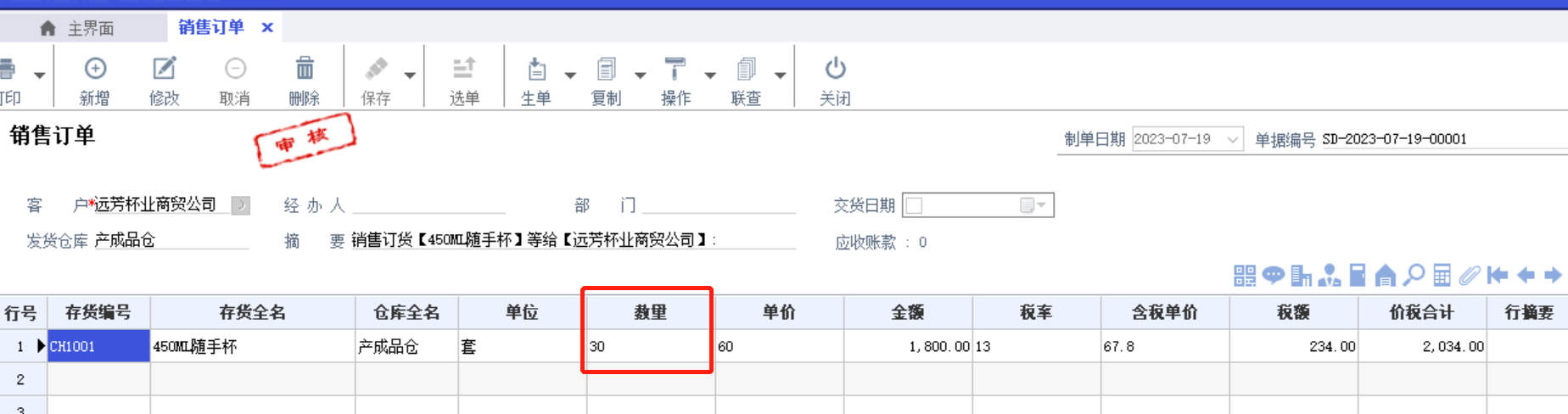This screenshot has height=414, width=1568.
Task: Click the home icon on 主界面 tab
Action: click(48, 28)
